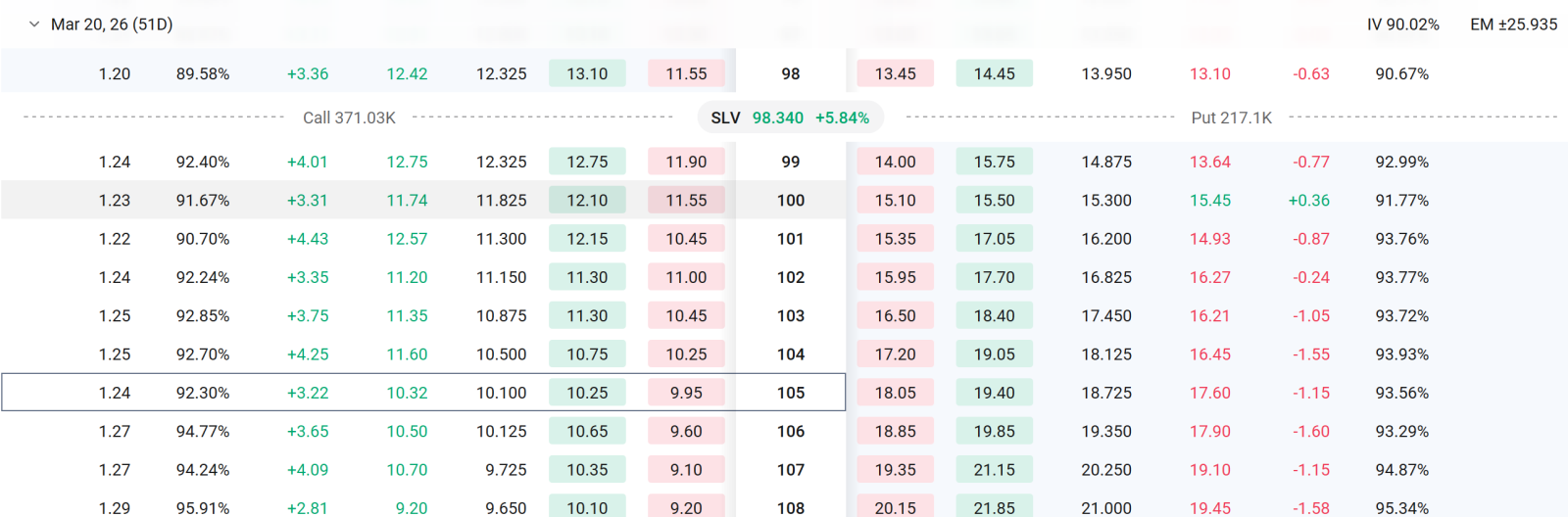Click call ask 11.55 at strike 100

[x=686, y=200]
